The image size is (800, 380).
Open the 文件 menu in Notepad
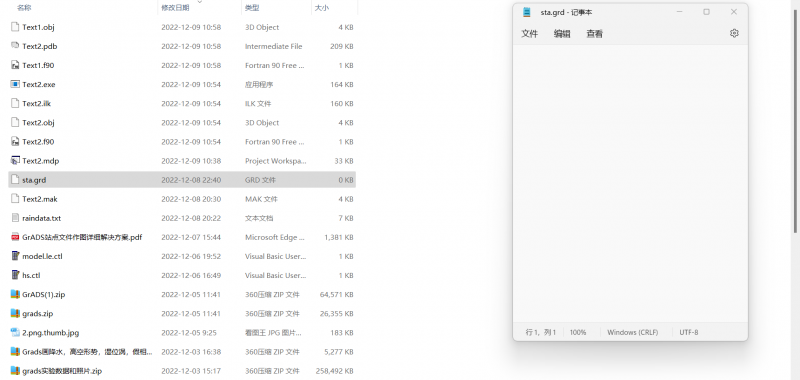(530, 34)
